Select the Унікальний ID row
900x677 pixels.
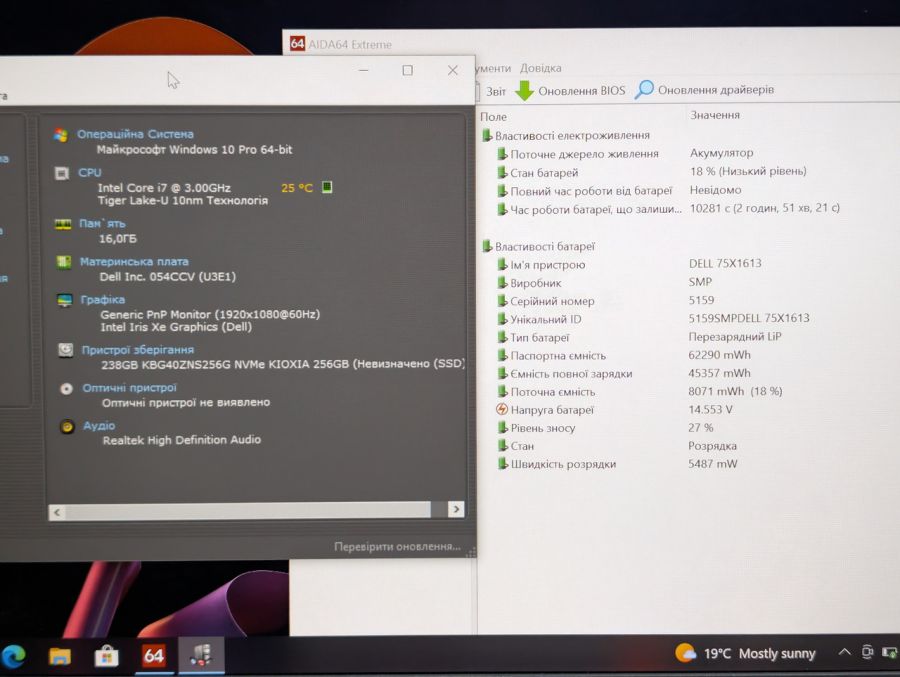[x=689, y=319]
